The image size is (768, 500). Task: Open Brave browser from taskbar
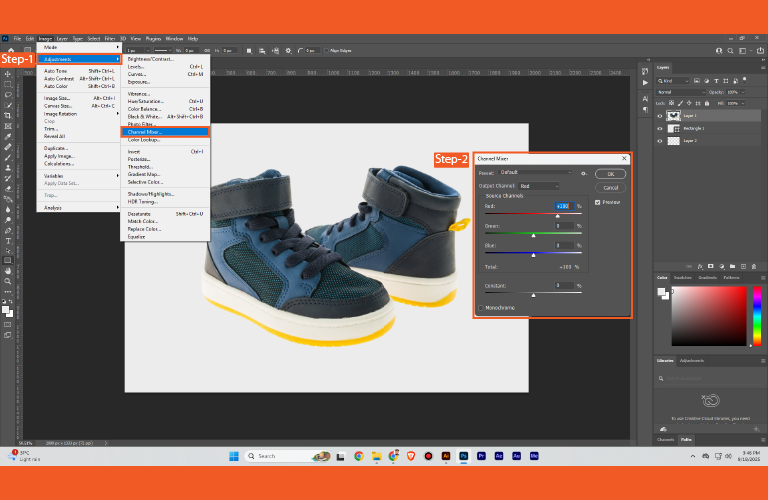[x=410, y=455]
